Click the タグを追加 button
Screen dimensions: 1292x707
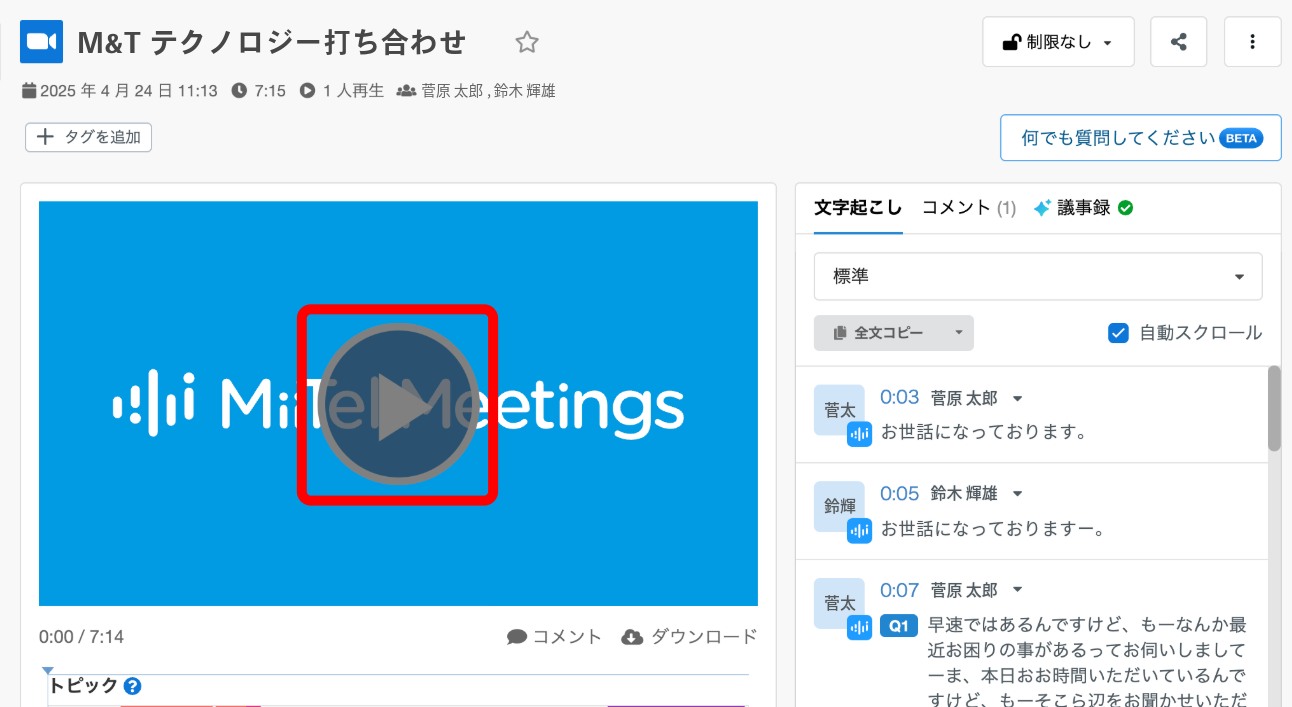[88, 137]
